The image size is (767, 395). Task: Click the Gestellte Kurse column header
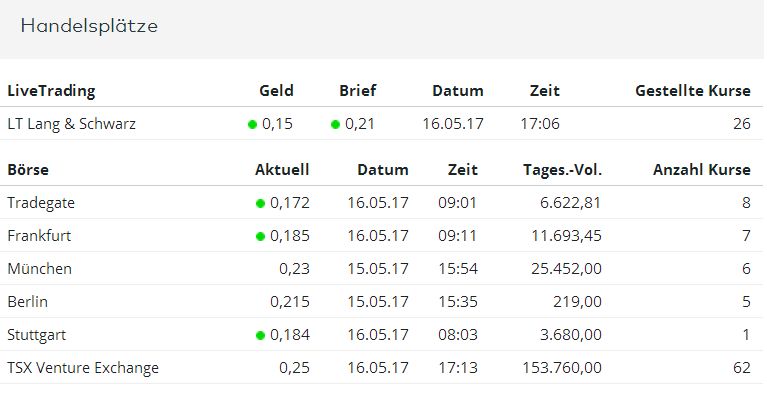[693, 90]
